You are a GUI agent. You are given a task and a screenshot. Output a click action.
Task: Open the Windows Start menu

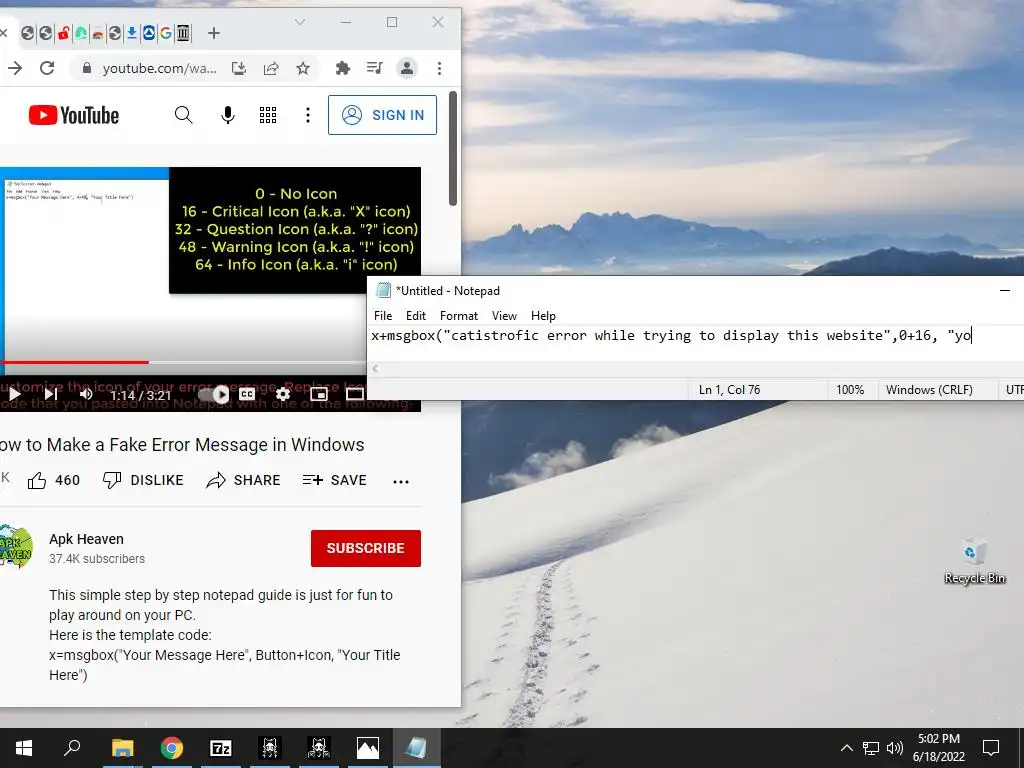tap(24, 748)
